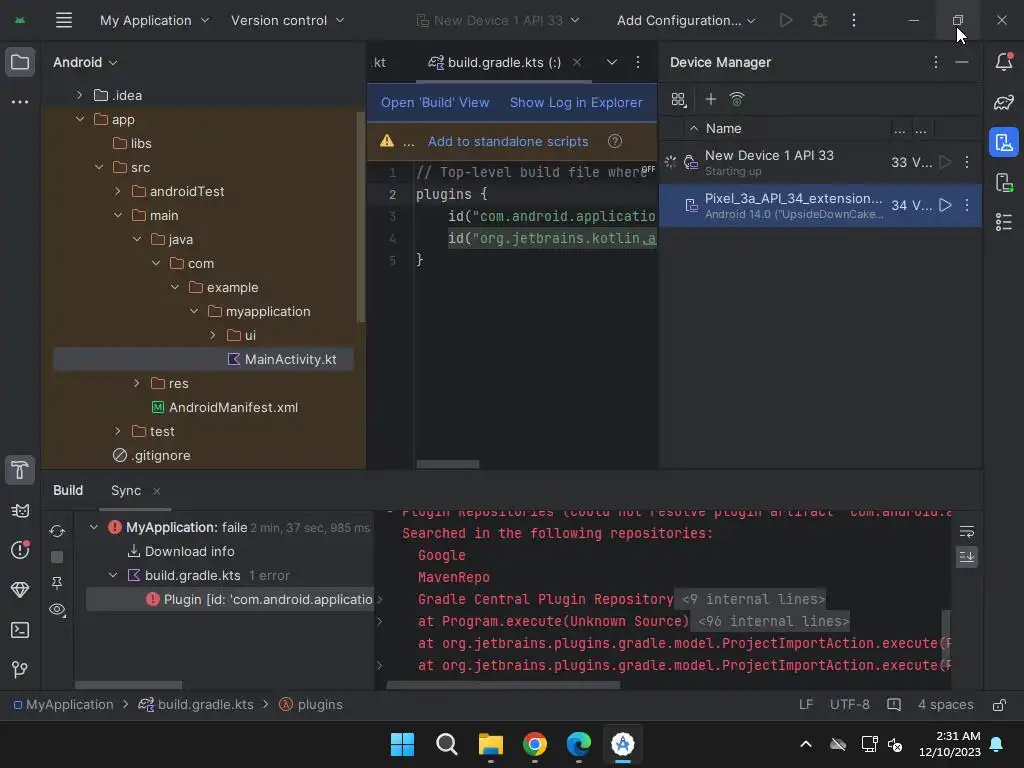Open the New Device 1 API 33 device selector
The width and height of the screenshot is (1024, 768).
(498, 20)
